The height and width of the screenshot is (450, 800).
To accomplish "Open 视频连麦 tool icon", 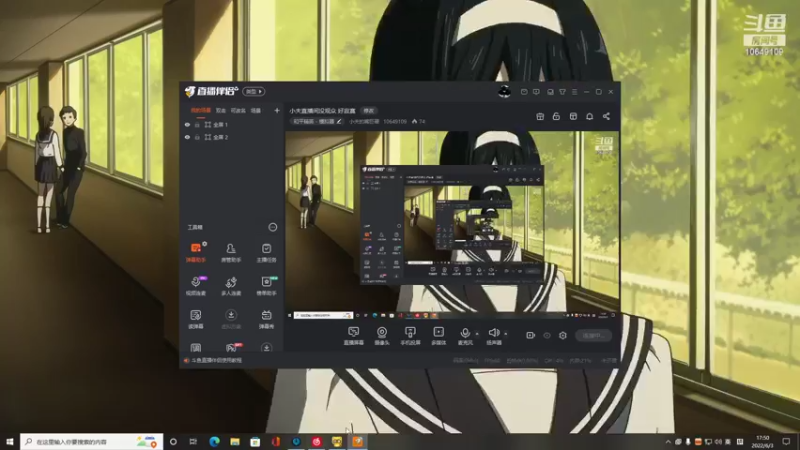I will point(195,286).
